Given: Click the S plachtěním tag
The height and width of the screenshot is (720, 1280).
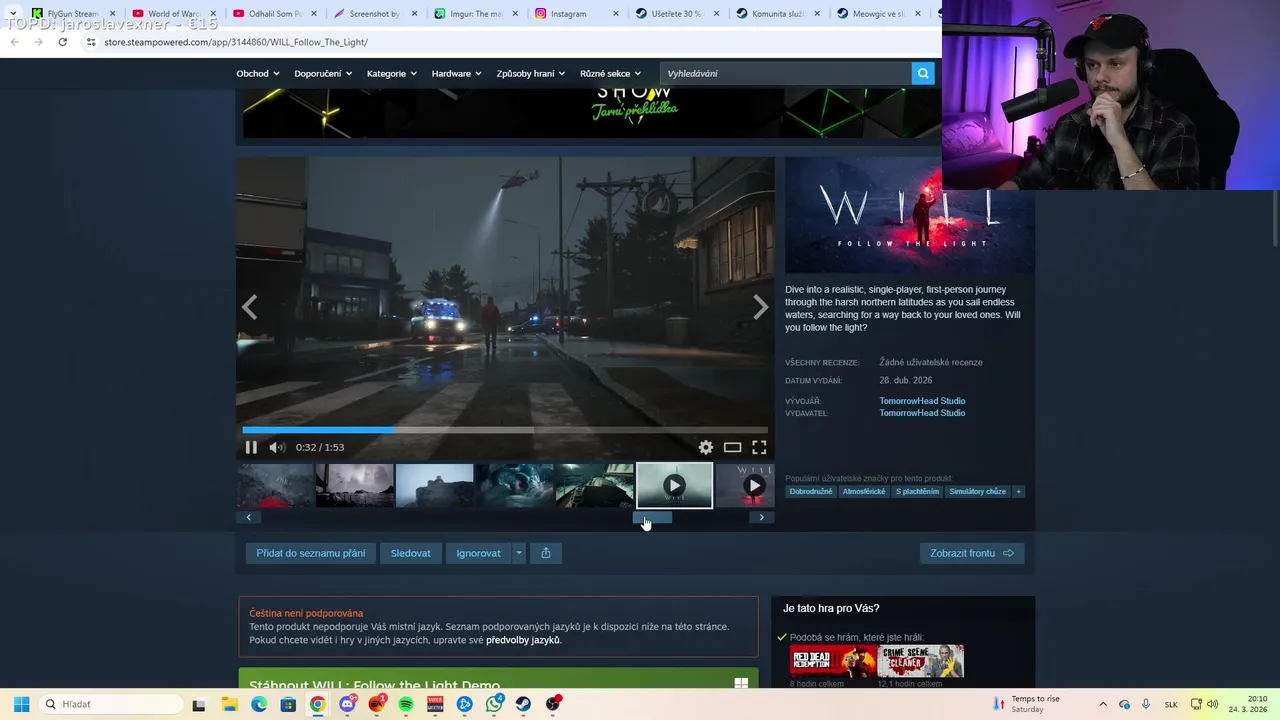Looking at the screenshot, I should [917, 491].
